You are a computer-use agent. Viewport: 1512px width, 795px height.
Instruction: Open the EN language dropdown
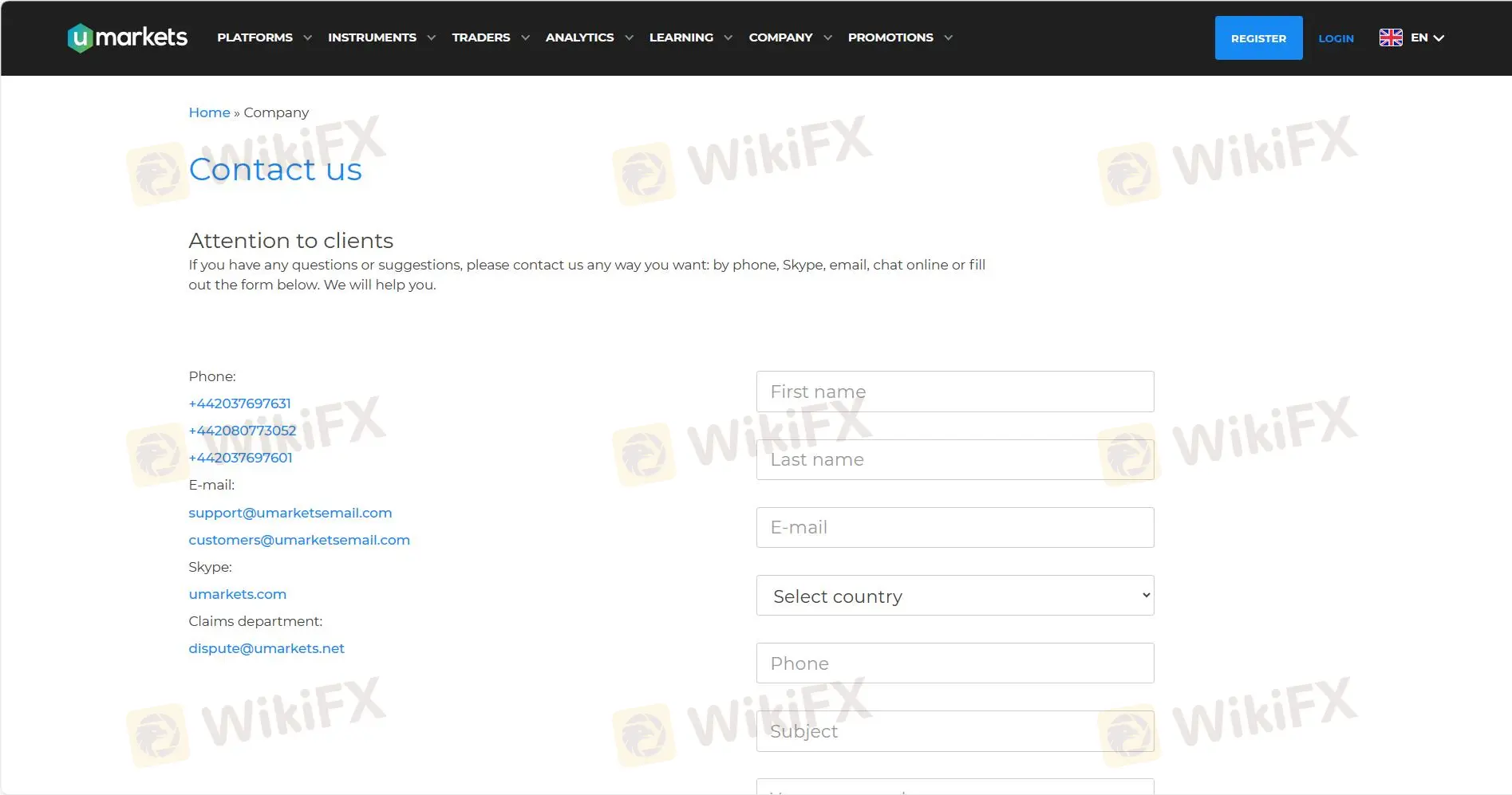click(1427, 37)
